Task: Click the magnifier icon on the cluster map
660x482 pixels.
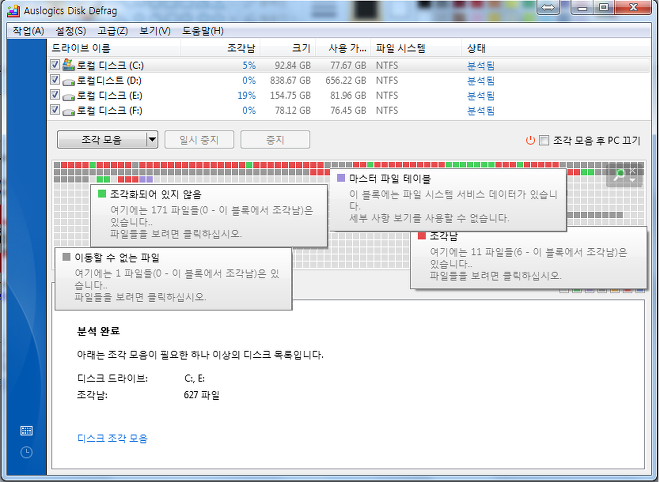Action: click(619, 174)
